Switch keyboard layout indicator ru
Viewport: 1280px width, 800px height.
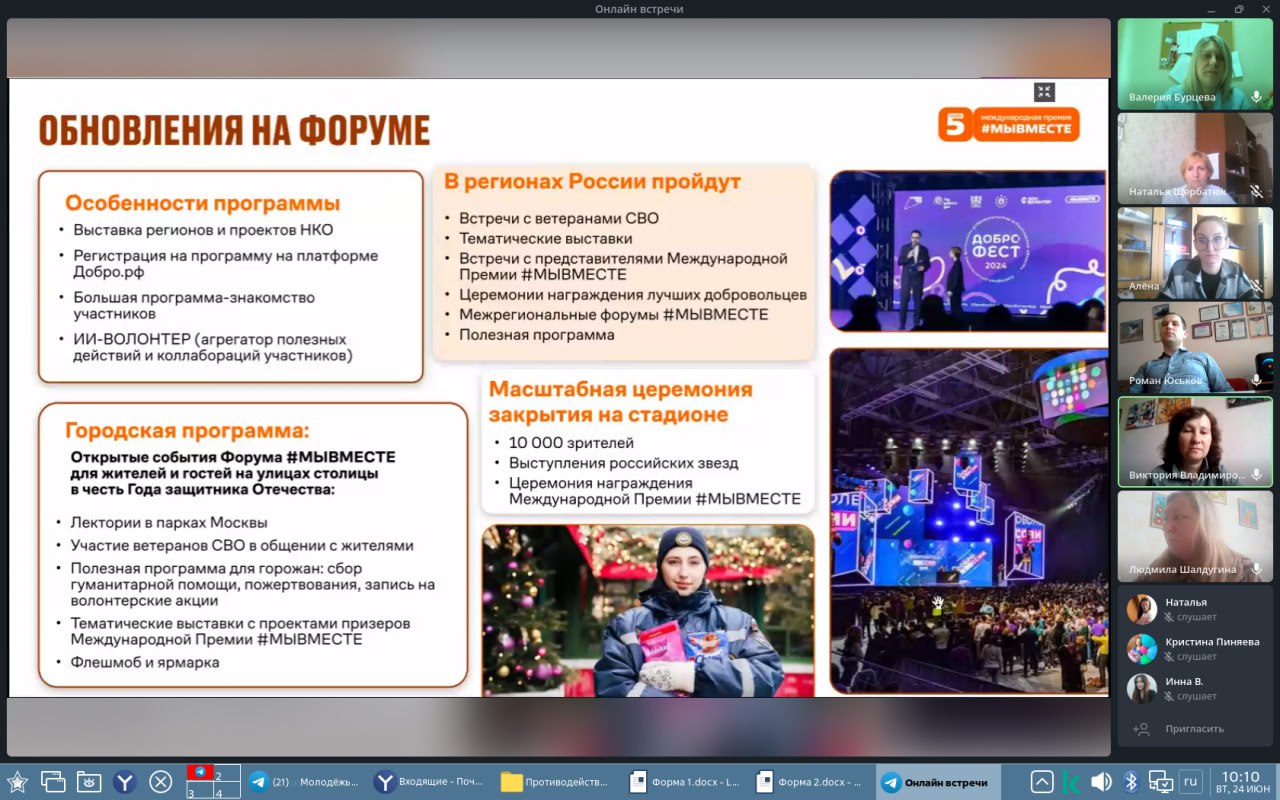(x=1190, y=781)
